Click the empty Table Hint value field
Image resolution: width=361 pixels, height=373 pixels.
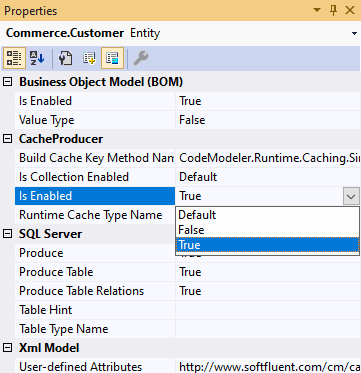click(x=268, y=310)
